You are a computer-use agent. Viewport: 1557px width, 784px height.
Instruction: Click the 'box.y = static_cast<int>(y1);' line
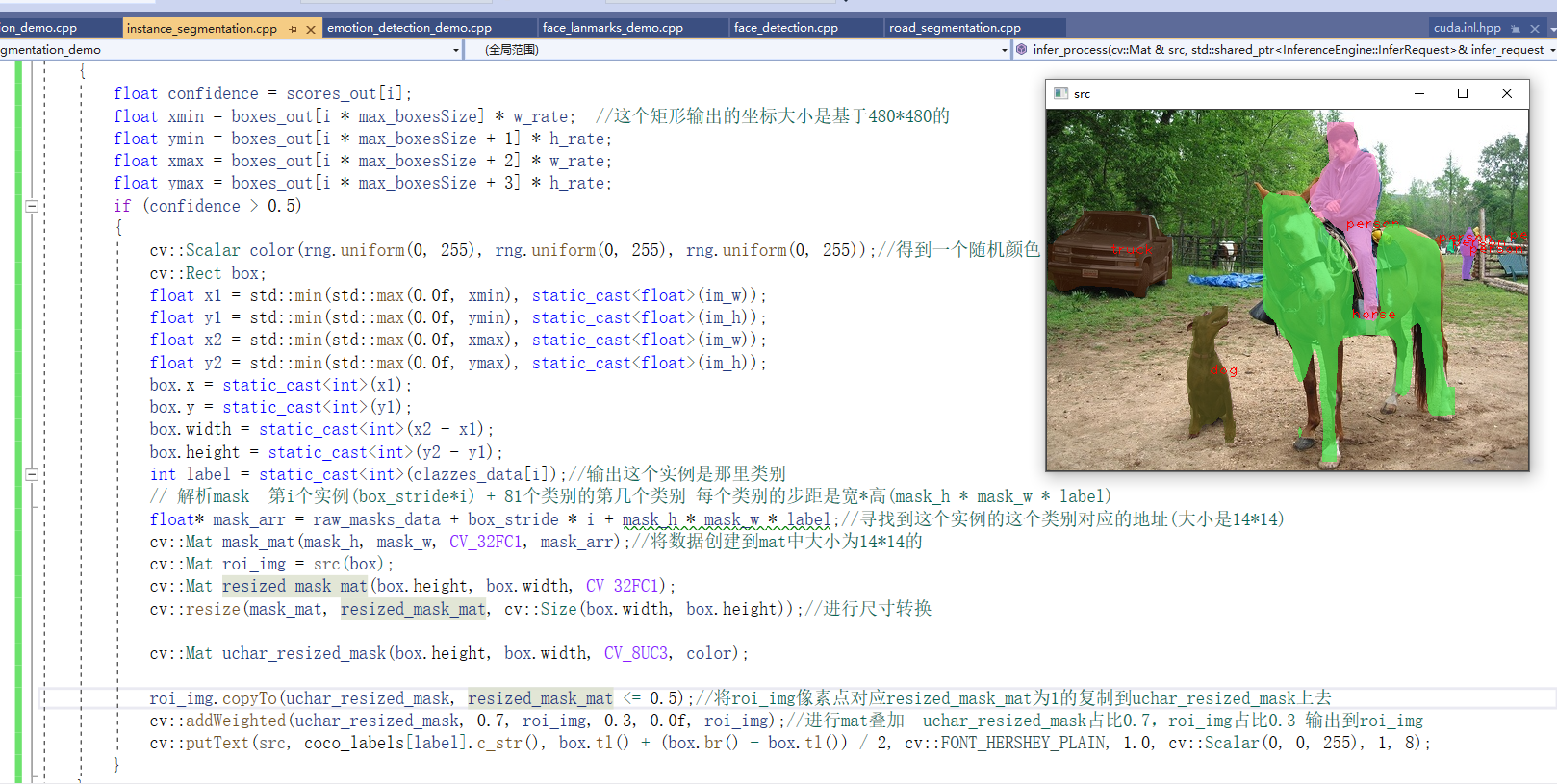click(x=281, y=407)
